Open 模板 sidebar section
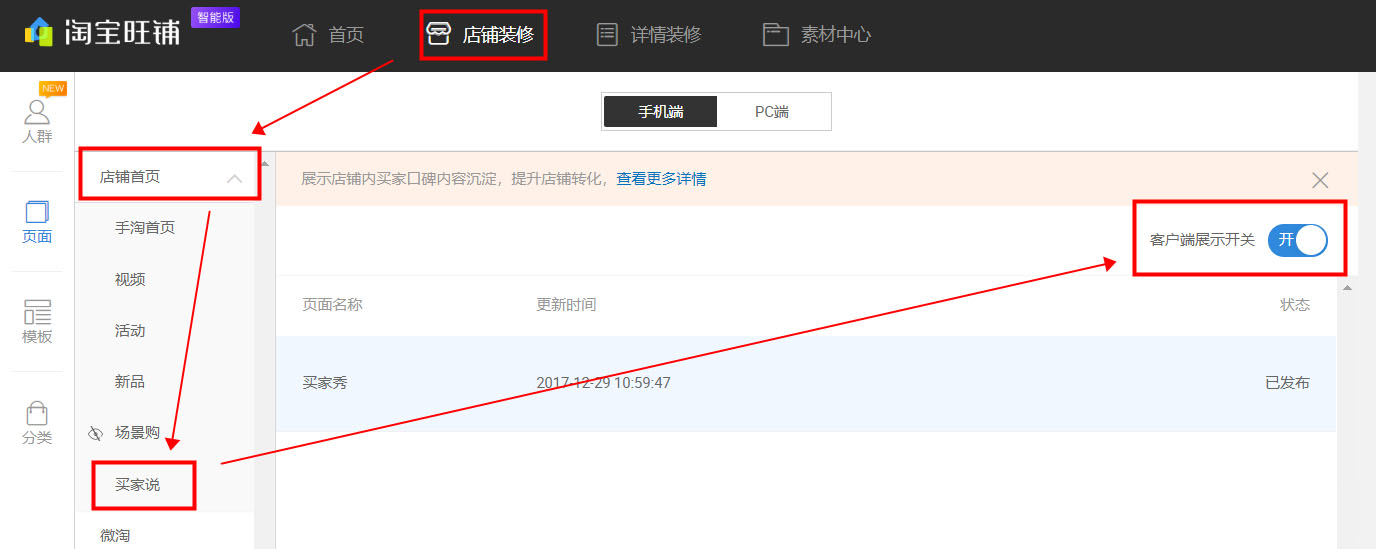1376x549 pixels. 37,322
